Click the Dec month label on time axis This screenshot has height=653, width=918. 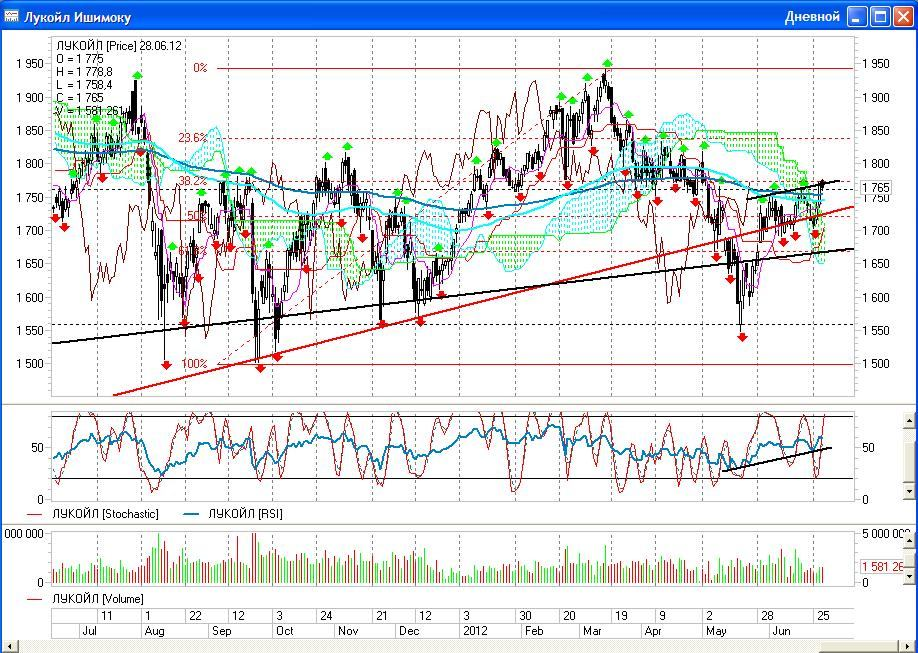tap(409, 631)
